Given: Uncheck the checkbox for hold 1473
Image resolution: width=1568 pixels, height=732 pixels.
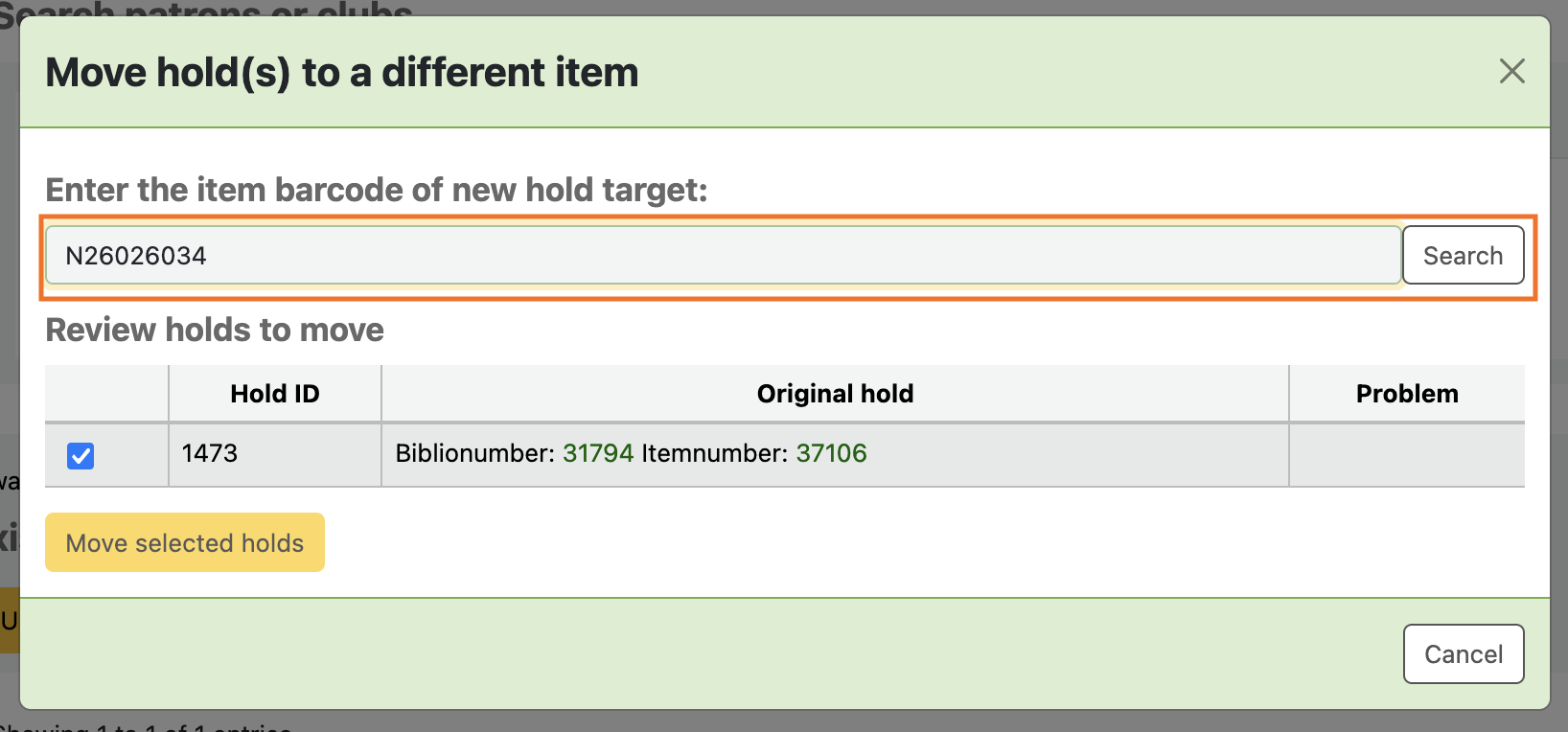Looking at the screenshot, I should pyautogui.click(x=81, y=455).
